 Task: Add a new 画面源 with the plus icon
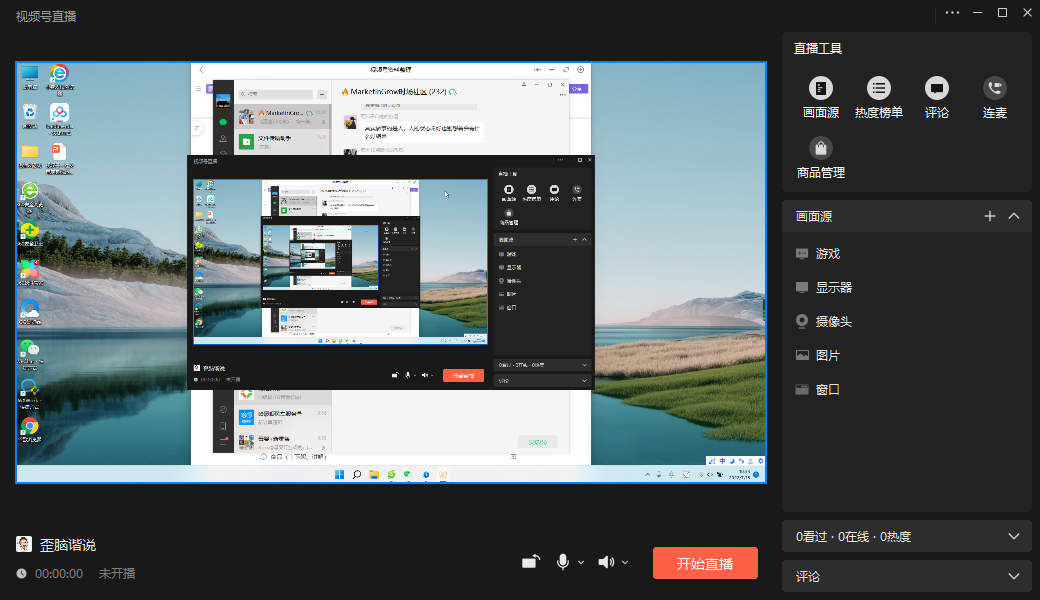pos(990,216)
